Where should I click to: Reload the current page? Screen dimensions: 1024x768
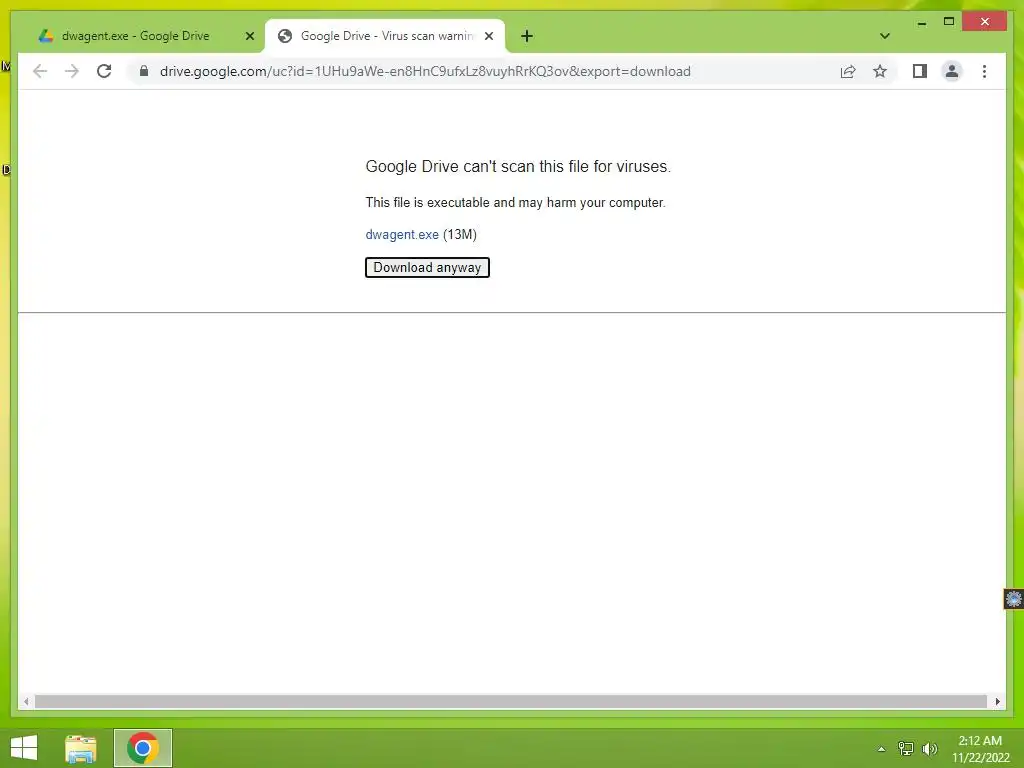click(x=104, y=71)
